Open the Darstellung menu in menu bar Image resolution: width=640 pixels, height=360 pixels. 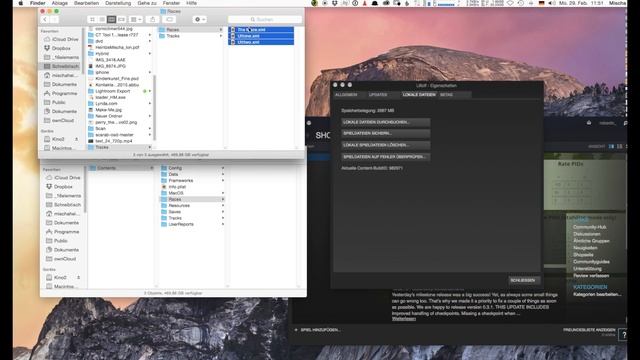pyautogui.click(x=118, y=3)
